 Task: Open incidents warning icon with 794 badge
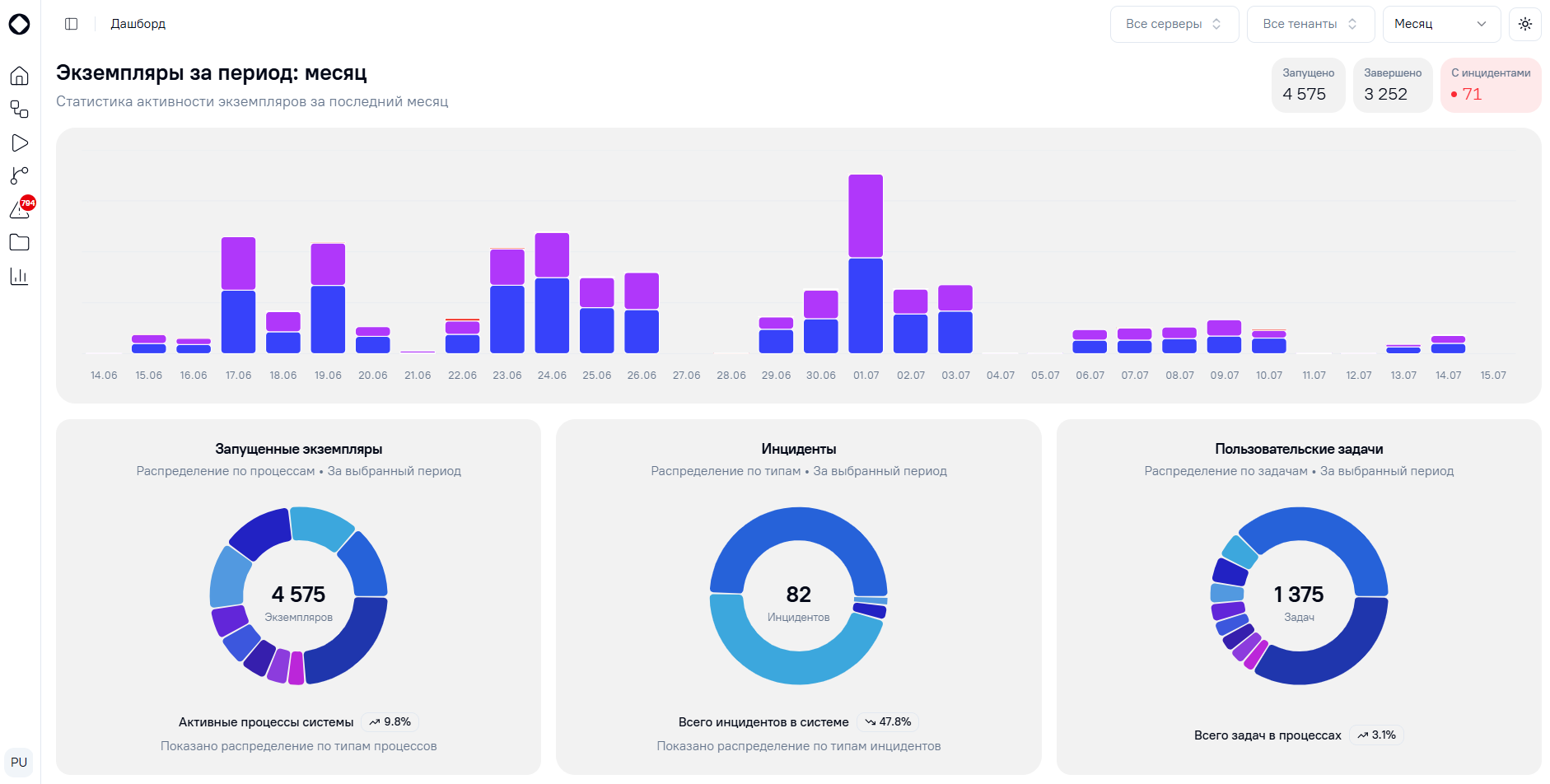(20, 209)
